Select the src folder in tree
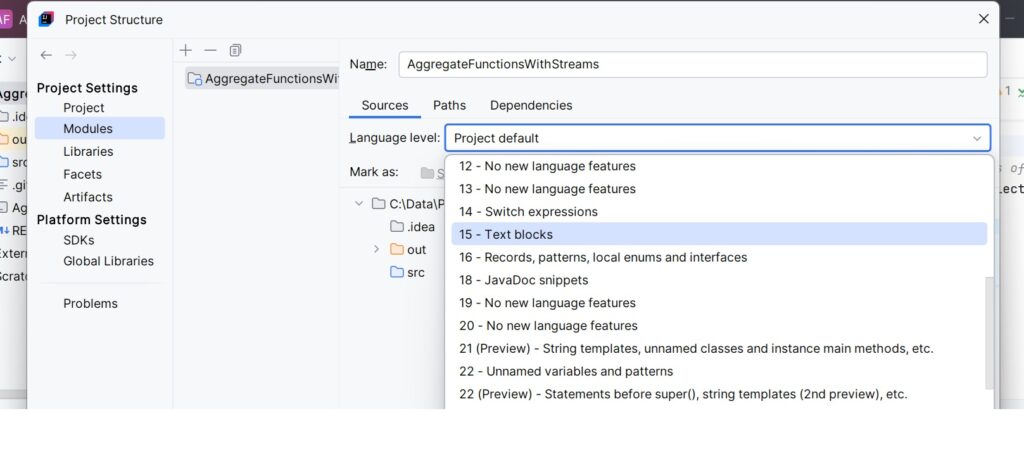Viewport: 1024px width, 456px height. click(415, 273)
